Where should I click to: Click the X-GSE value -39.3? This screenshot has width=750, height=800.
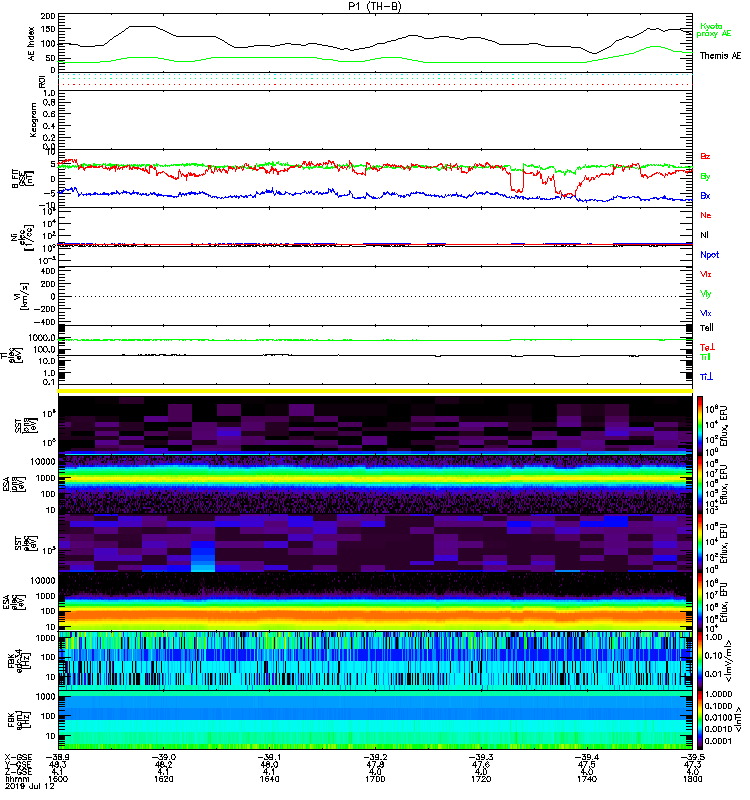point(481,757)
